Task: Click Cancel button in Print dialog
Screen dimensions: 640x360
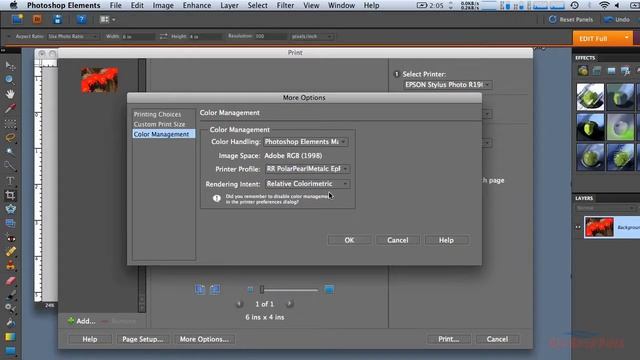Action: pos(497,339)
